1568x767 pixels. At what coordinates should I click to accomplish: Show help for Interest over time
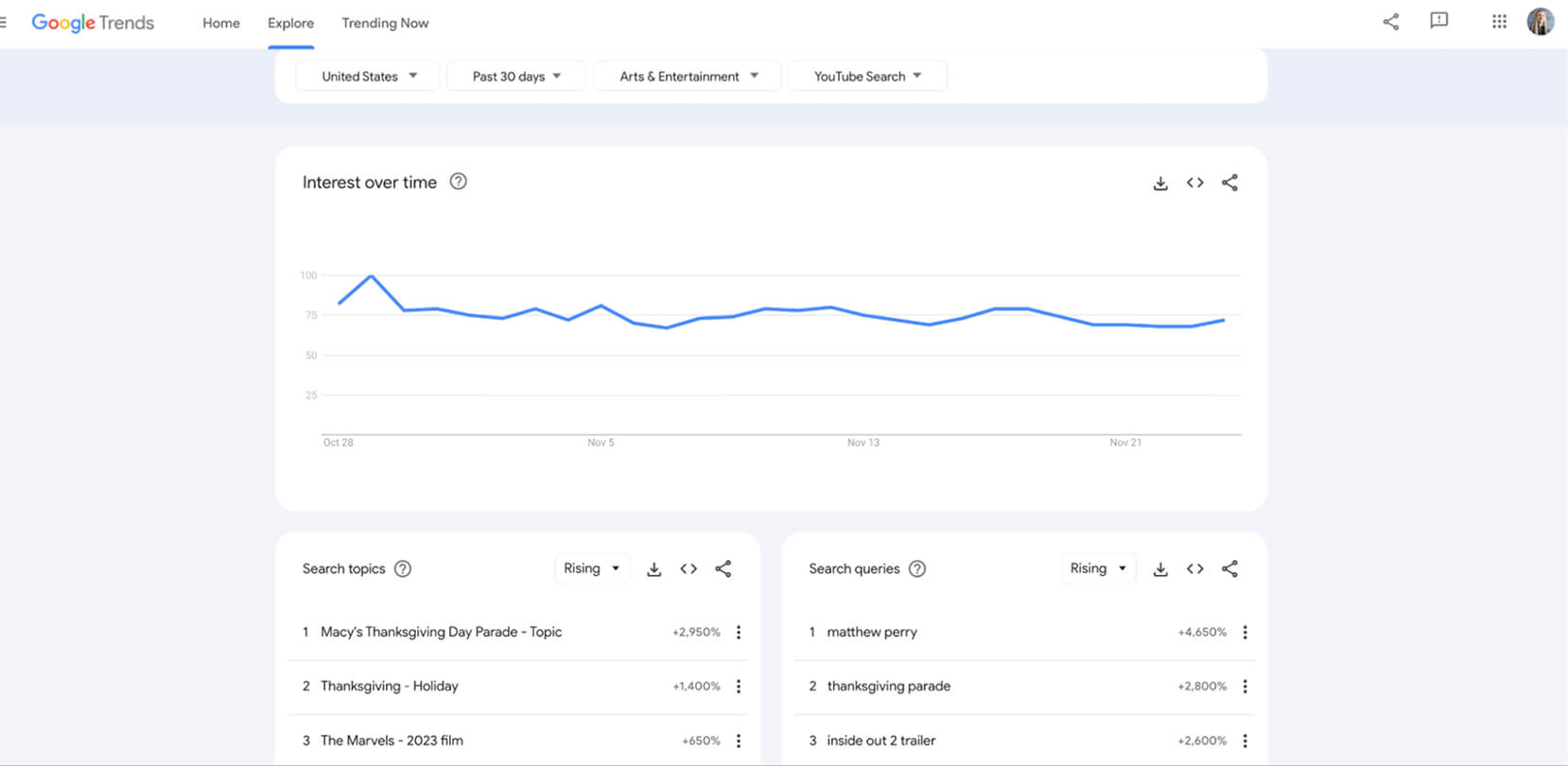[458, 182]
